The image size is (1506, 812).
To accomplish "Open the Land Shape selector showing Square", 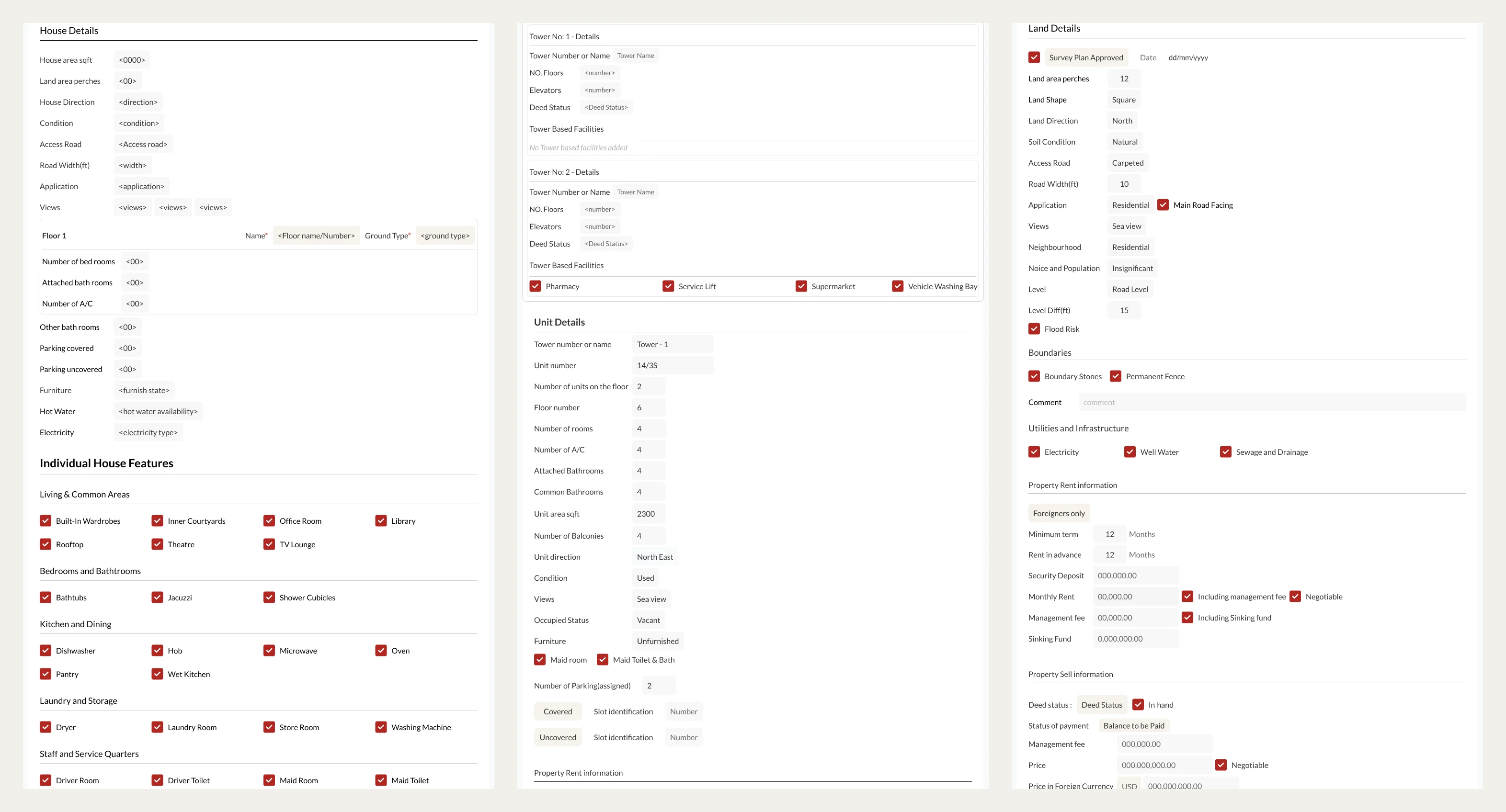I will point(1124,100).
